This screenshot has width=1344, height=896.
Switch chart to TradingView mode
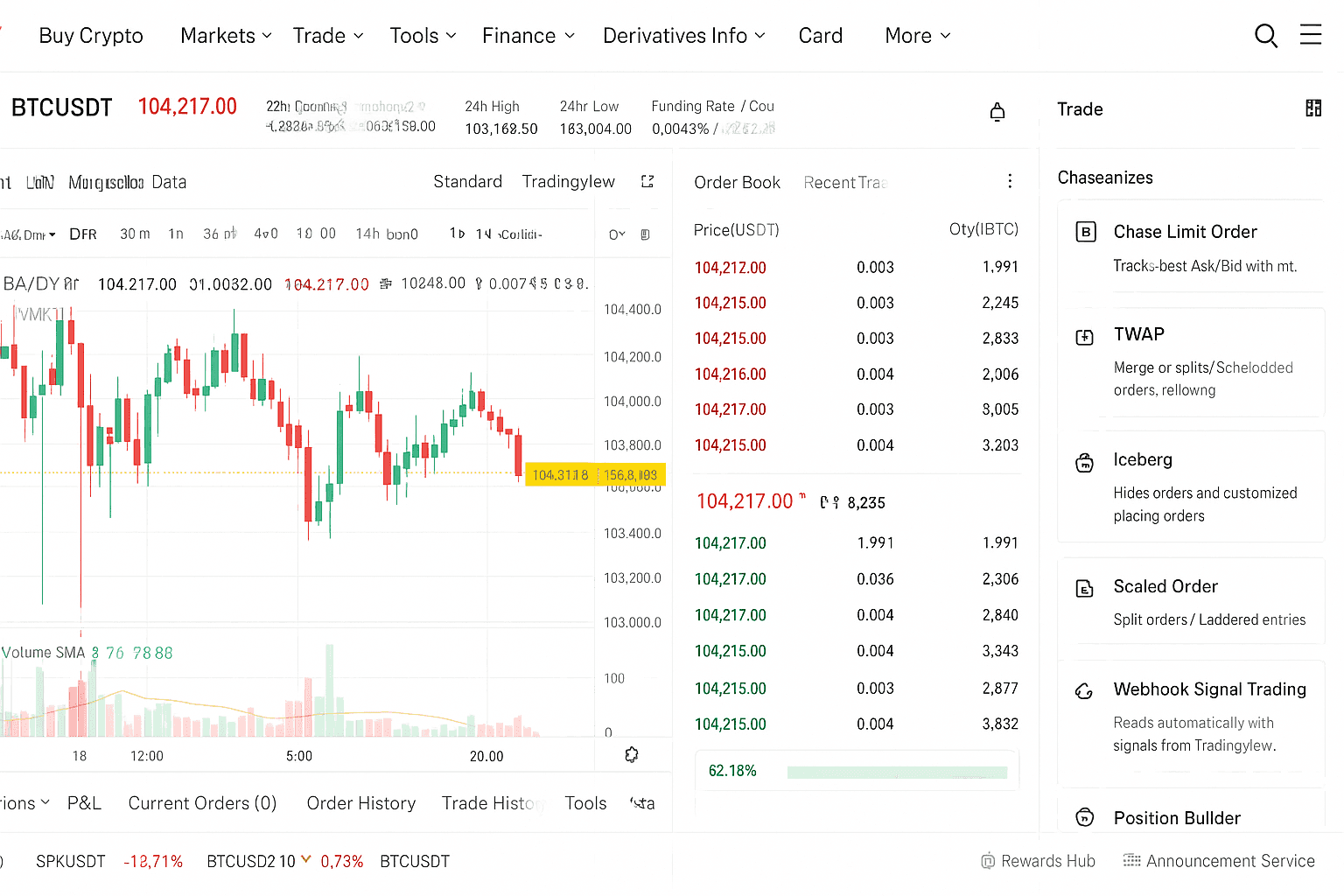(568, 182)
